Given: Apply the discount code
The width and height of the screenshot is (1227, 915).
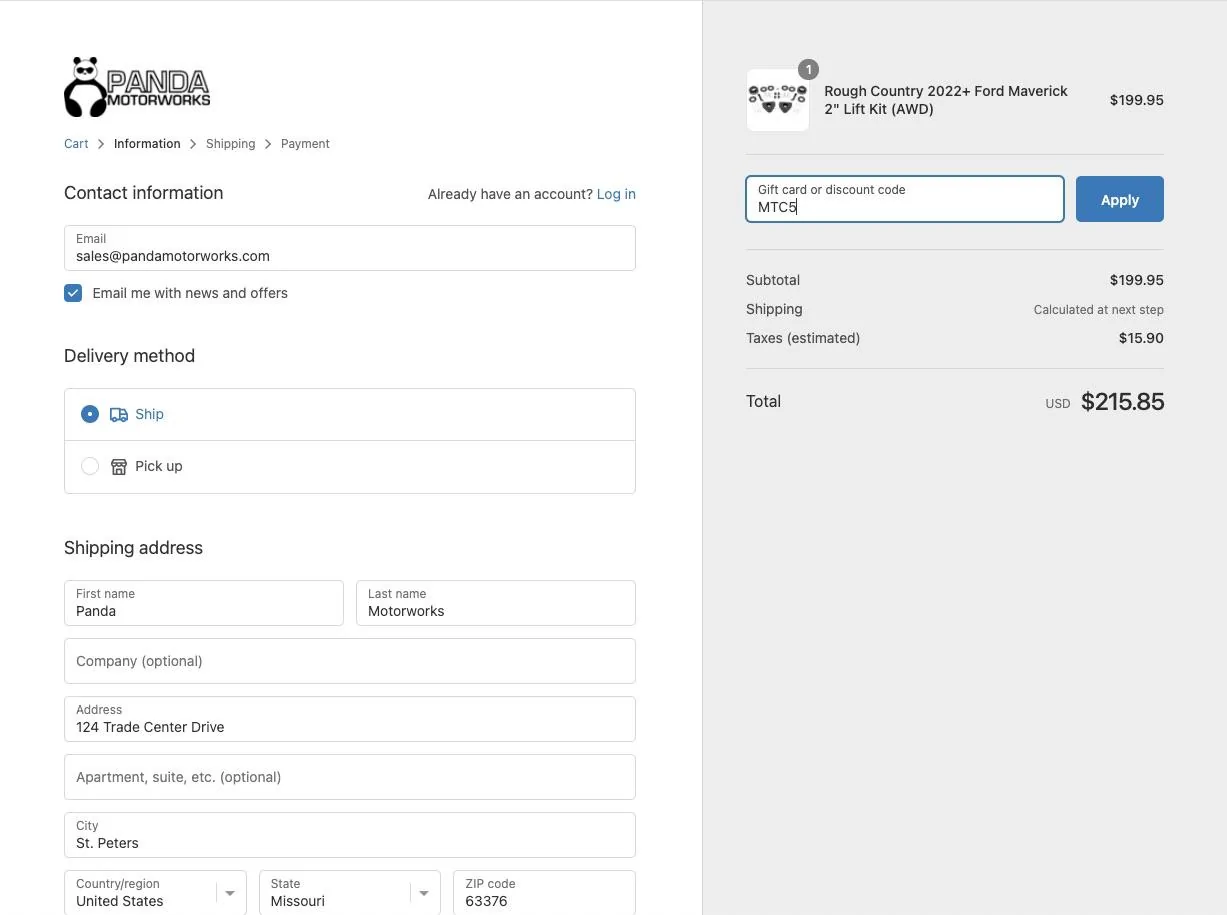Looking at the screenshot, I should 1120,199.
